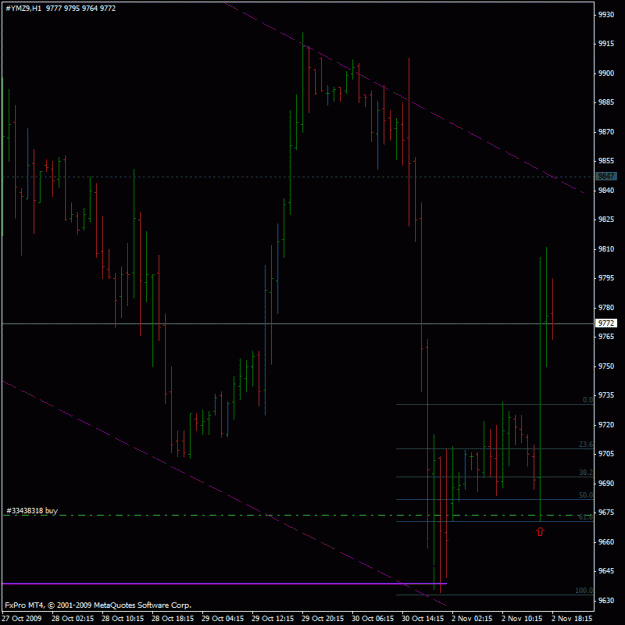625x625 pixels.
Task: Click the 9825 price scale label
Action: coord(606,220)
